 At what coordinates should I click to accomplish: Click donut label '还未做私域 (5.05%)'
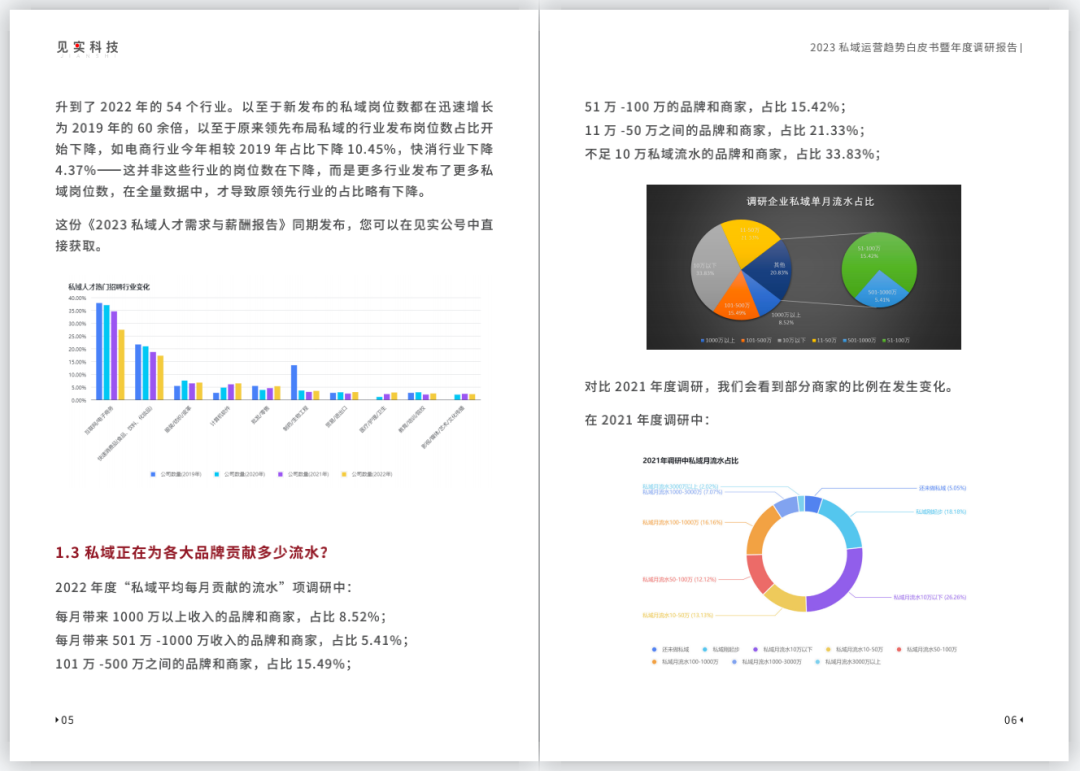[942, 488]
